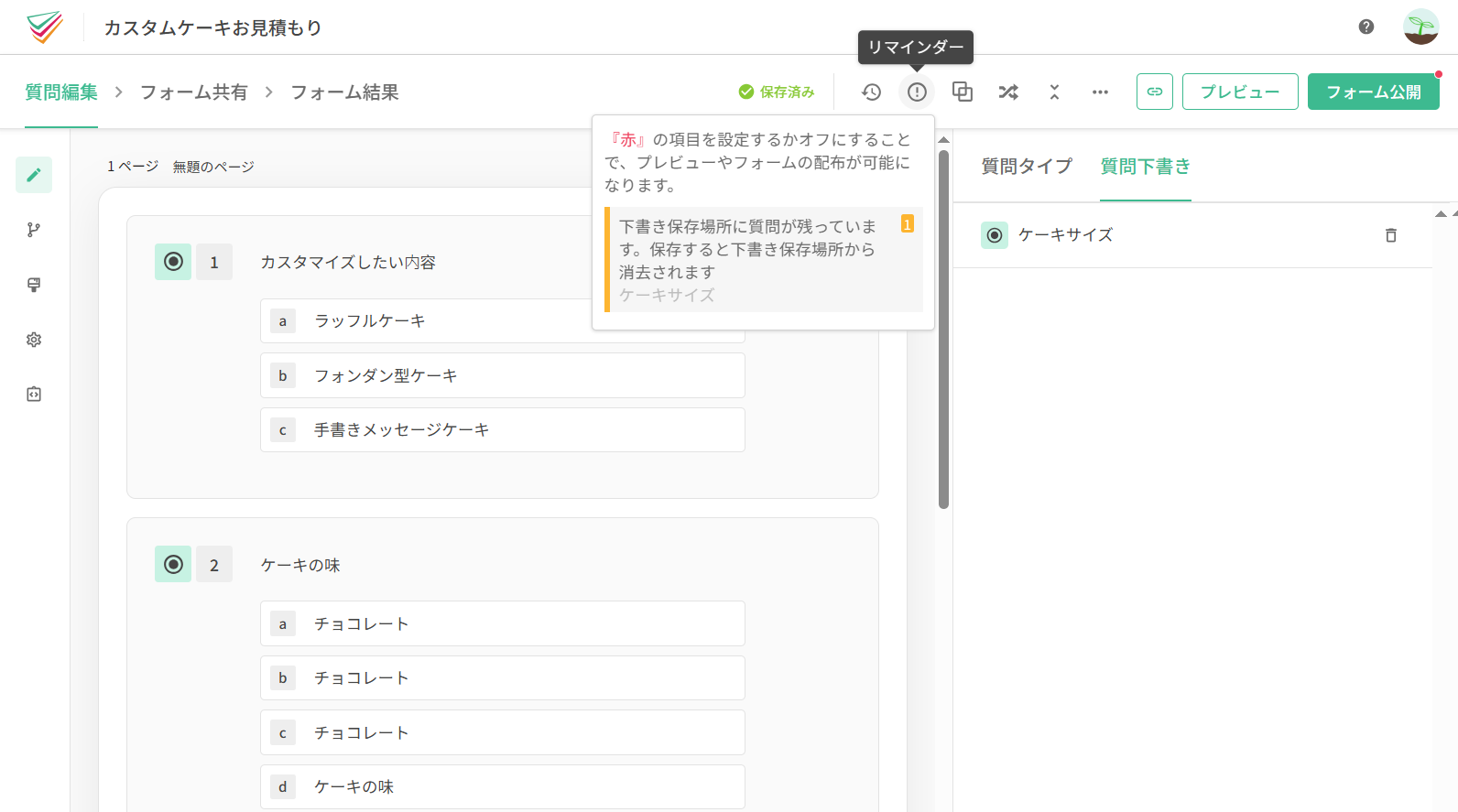Open the settings gear sidebar icon
Viewport: 1458px width, 812px height.
34,340
